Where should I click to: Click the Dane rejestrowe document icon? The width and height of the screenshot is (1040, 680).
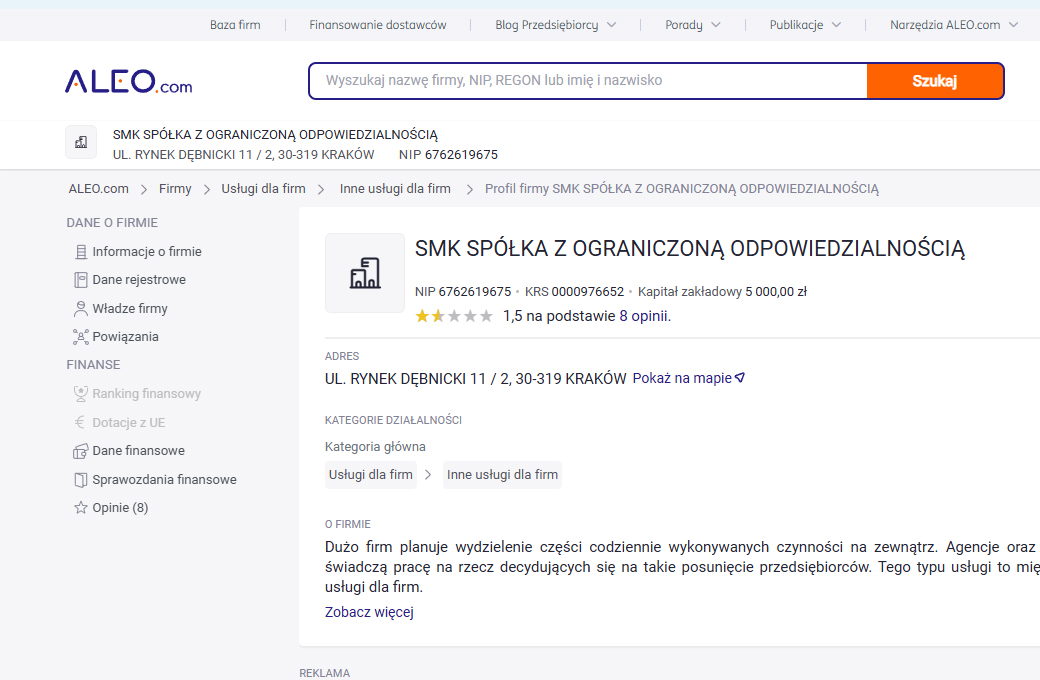(81, 280)
